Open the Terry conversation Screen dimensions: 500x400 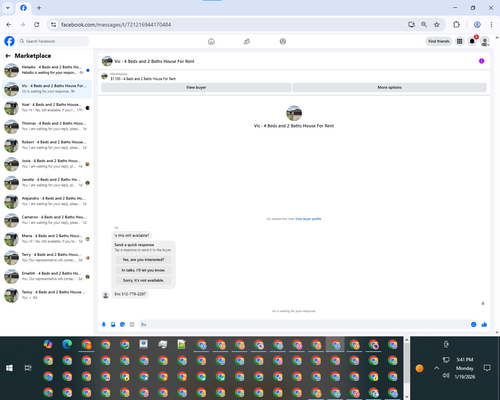coord(47,257)
